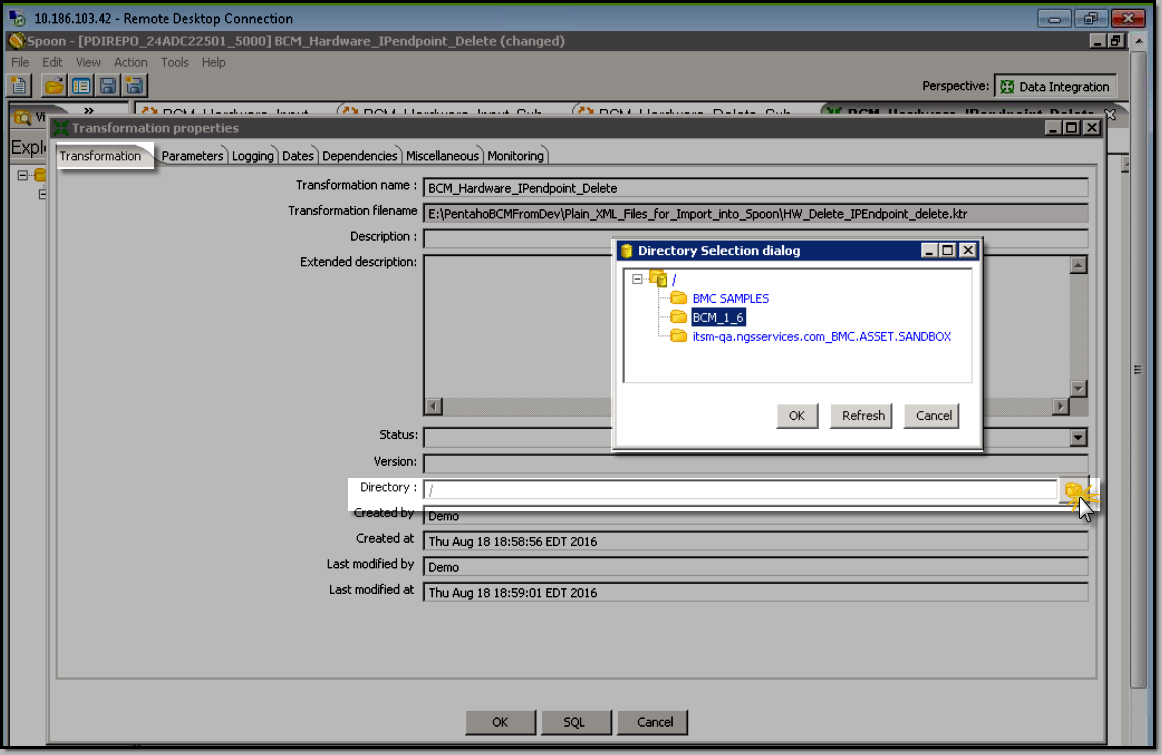Collapse the root directory tree node
This screenshot has width=1162, height=755.
pos(636,279)
